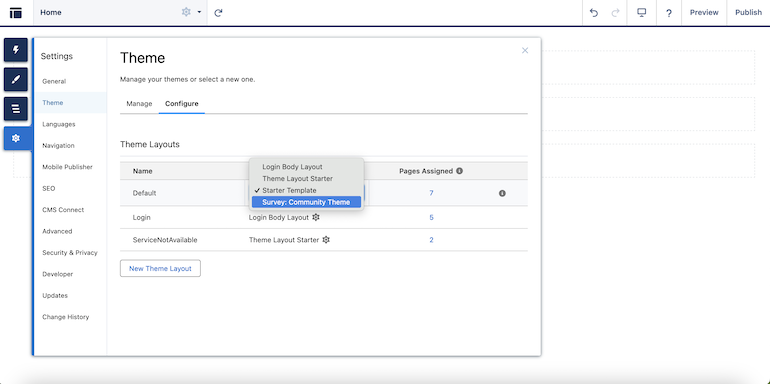The image size is (770, 384).
Task: Click the Pages Assigned column header
Action: tap(426, 171)
